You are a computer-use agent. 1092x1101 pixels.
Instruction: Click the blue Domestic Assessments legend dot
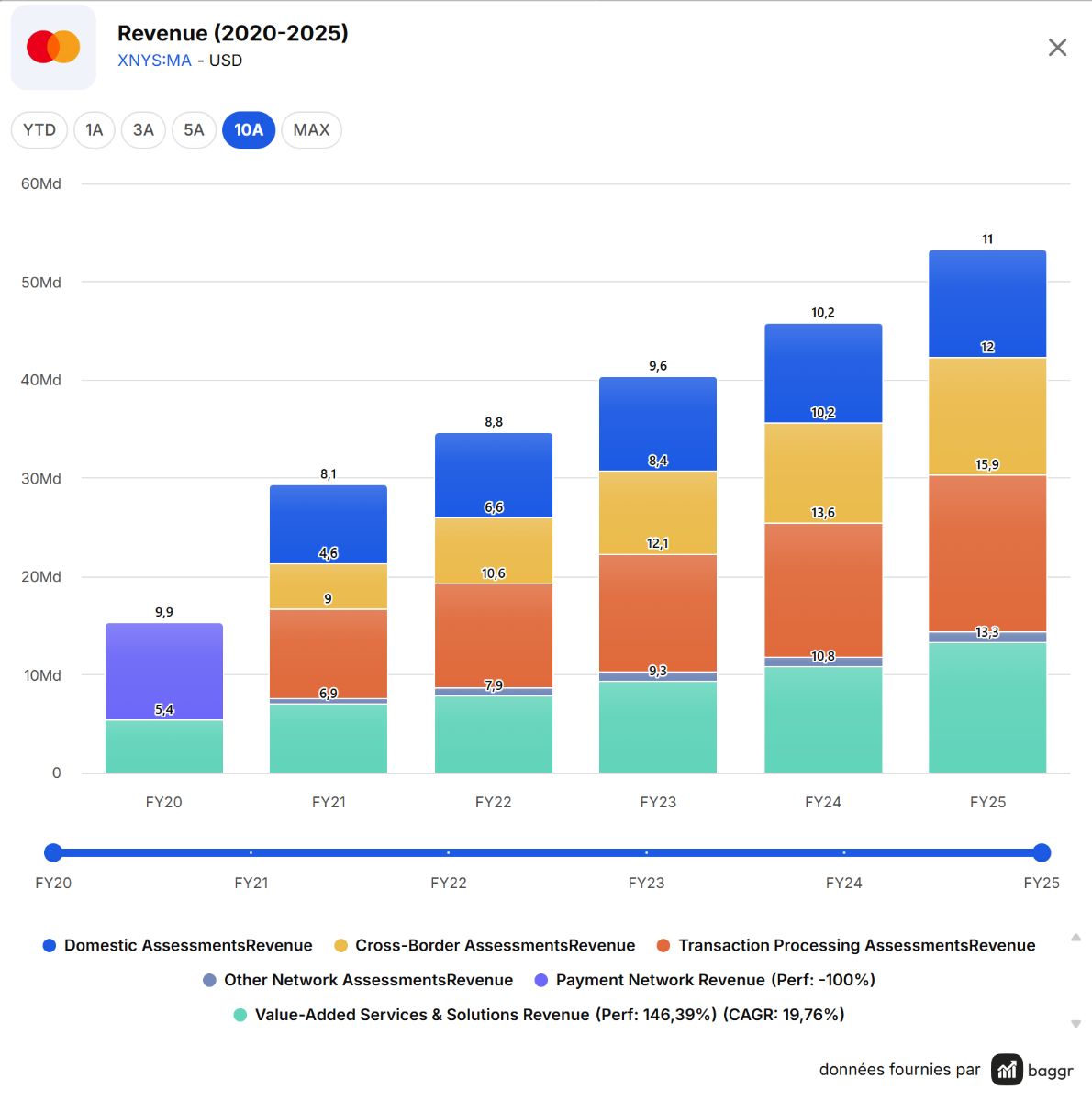(x=50, y=945)
